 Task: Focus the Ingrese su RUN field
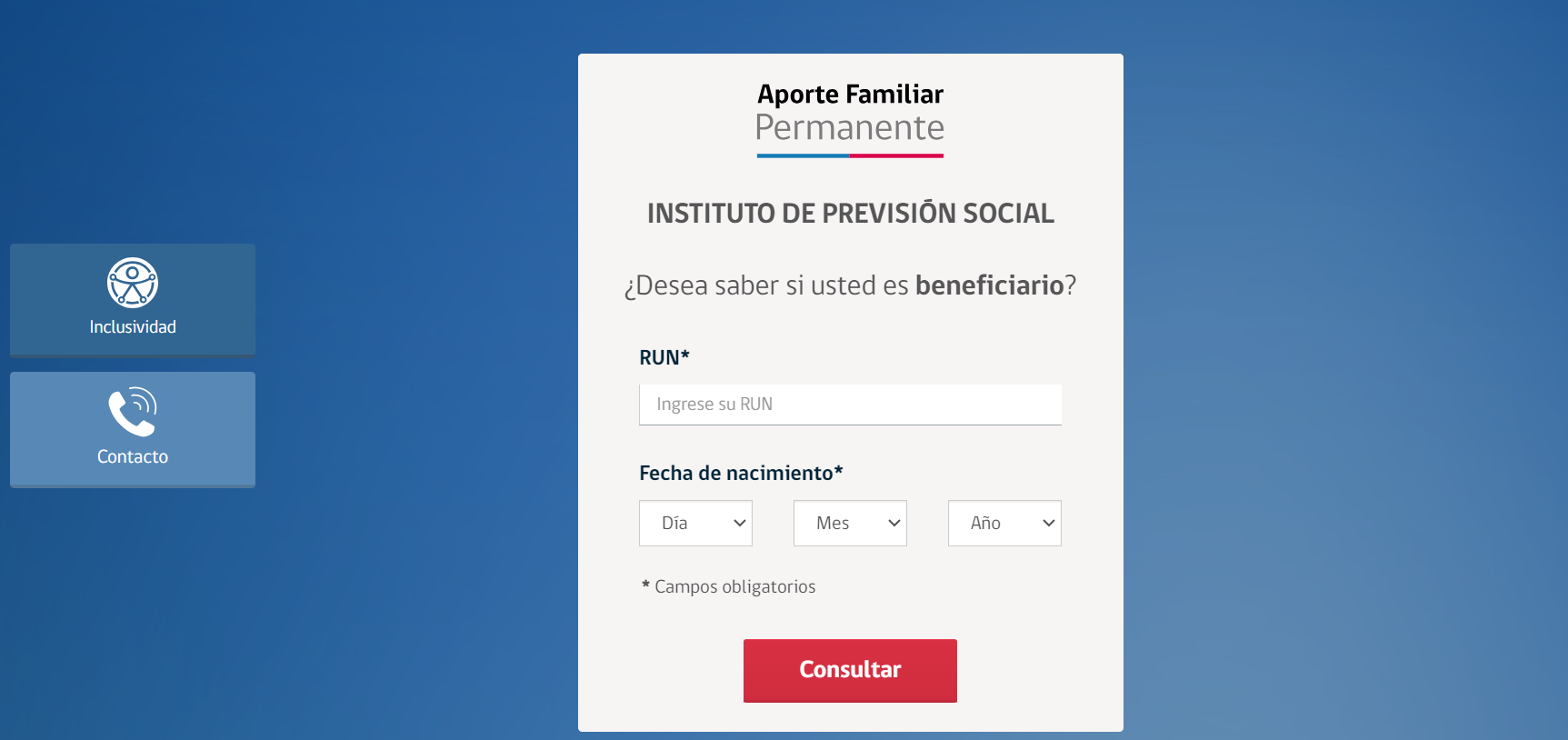point(850,405)
